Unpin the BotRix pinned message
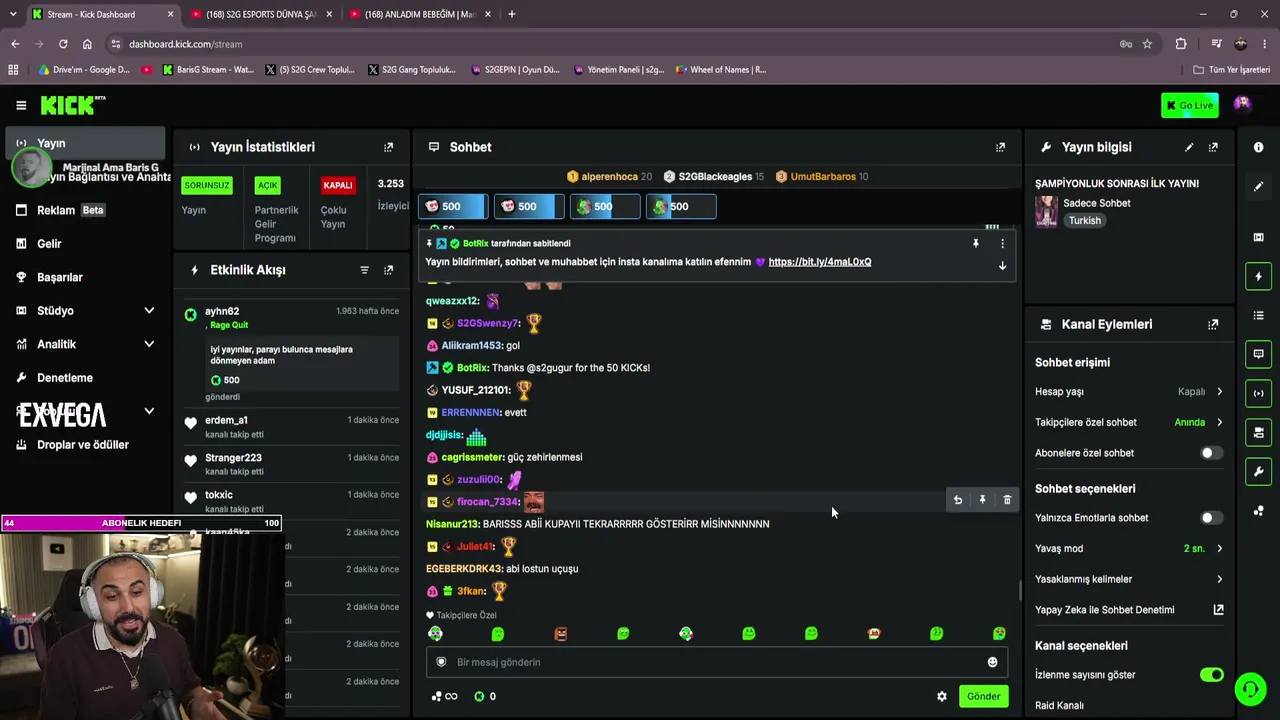The image size is (1280, 720). [x=976, y=243]
